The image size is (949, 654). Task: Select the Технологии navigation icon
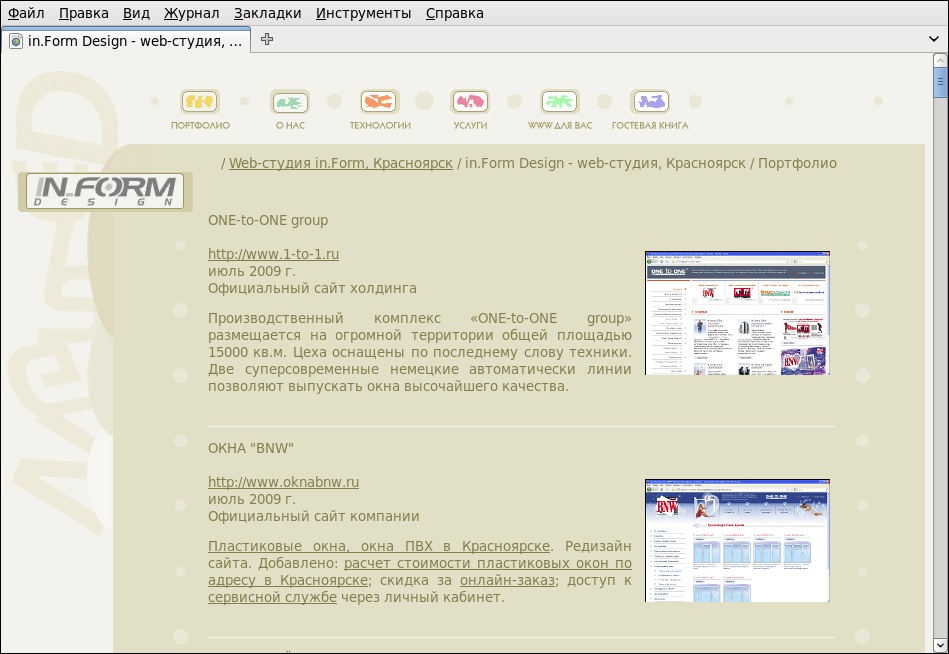[x=380, y=102]
